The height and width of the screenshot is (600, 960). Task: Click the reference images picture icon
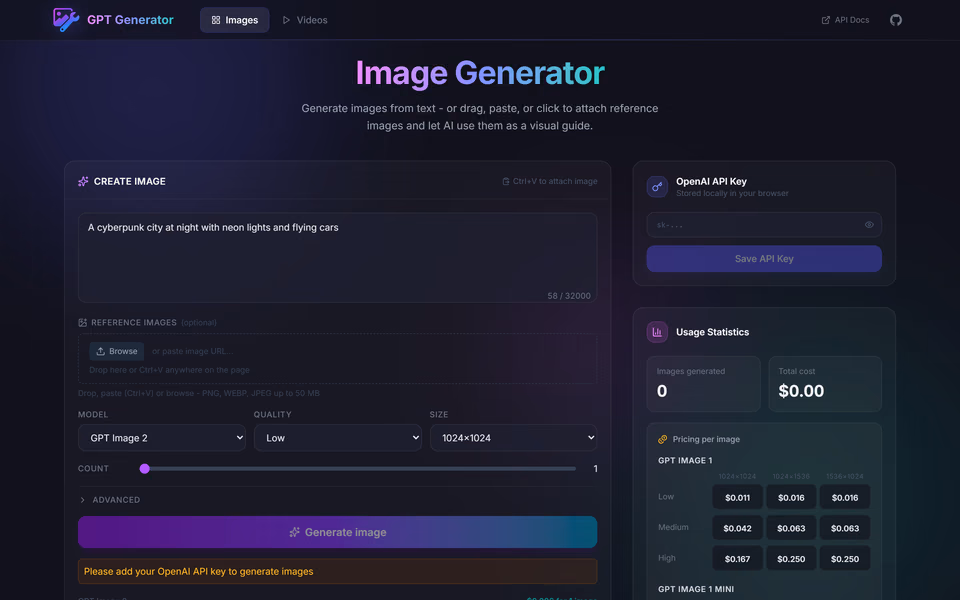(83, 323)
